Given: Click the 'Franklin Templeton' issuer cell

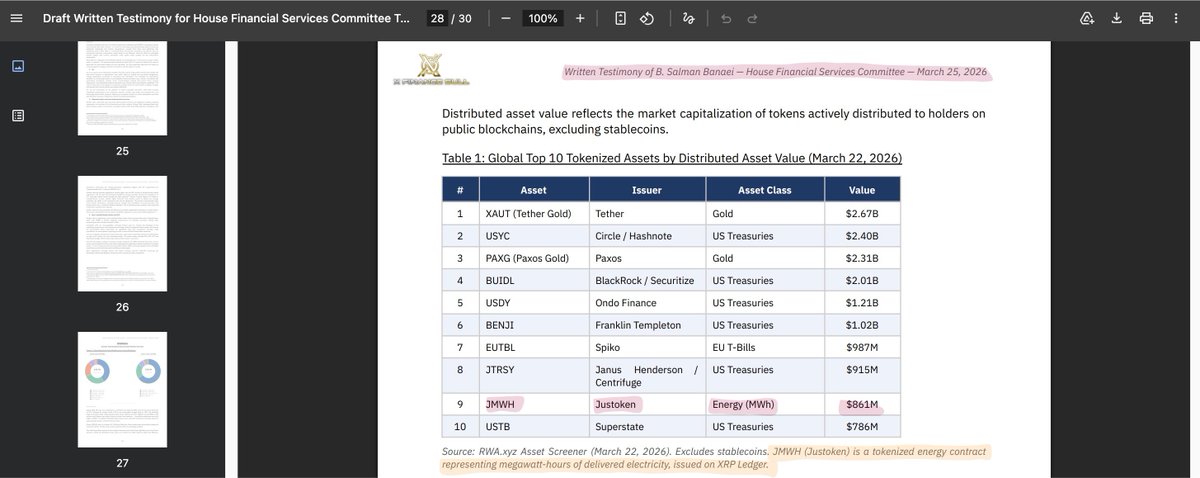Looking at the screenshot, I should point(647,325).
